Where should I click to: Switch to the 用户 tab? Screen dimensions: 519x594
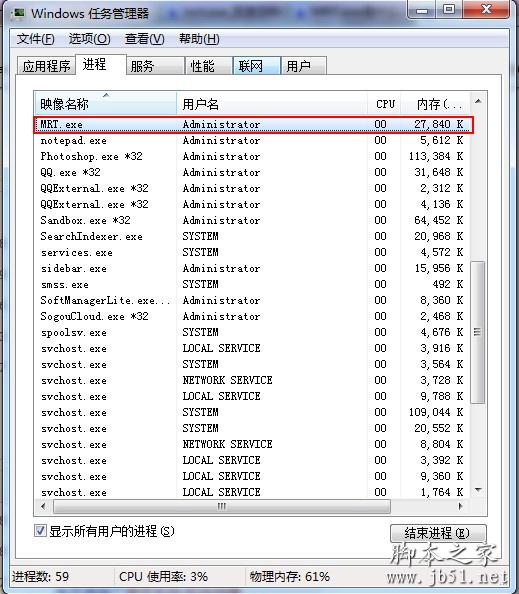tap(303, 66)
